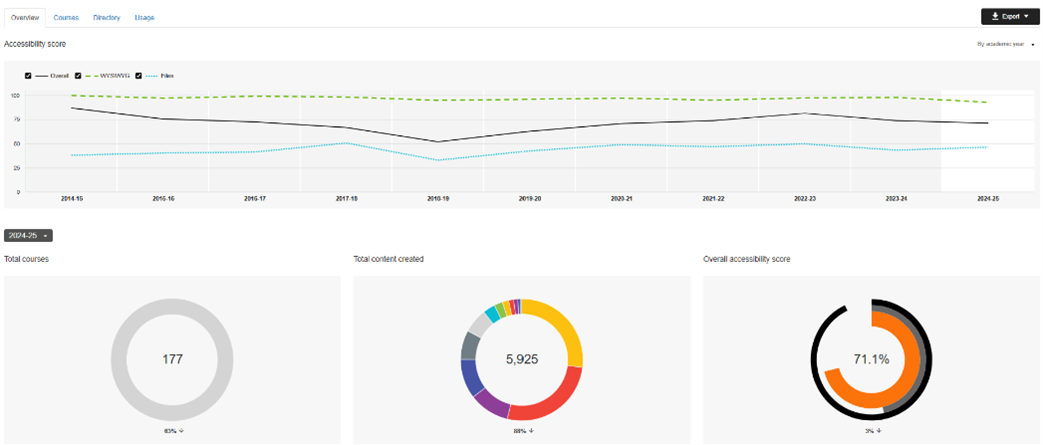Open the Courses tab
Screen dimensions: 1043x445
point(66,17)
